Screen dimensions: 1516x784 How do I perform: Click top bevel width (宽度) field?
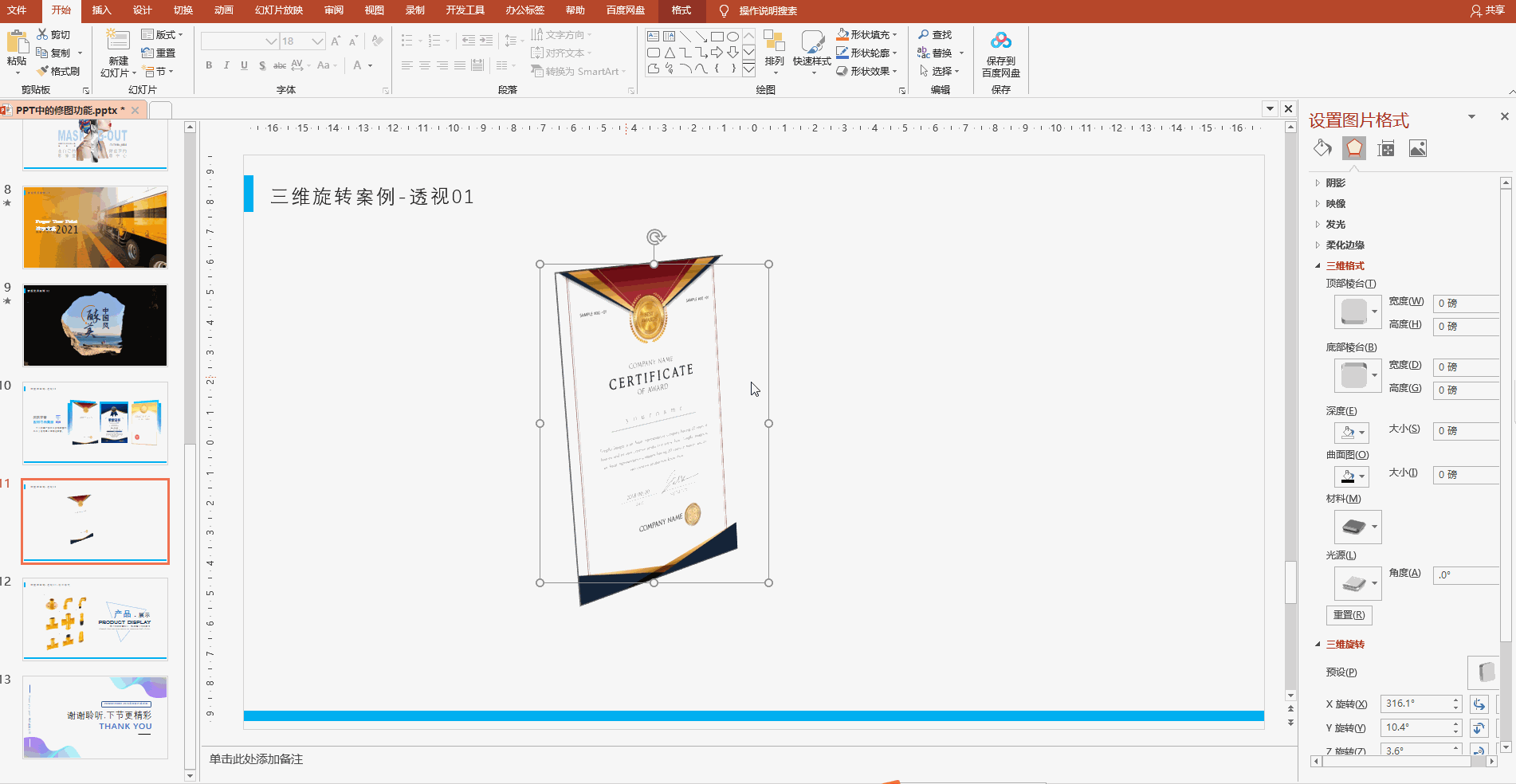pyautogui.click(x=1467, y=304)
